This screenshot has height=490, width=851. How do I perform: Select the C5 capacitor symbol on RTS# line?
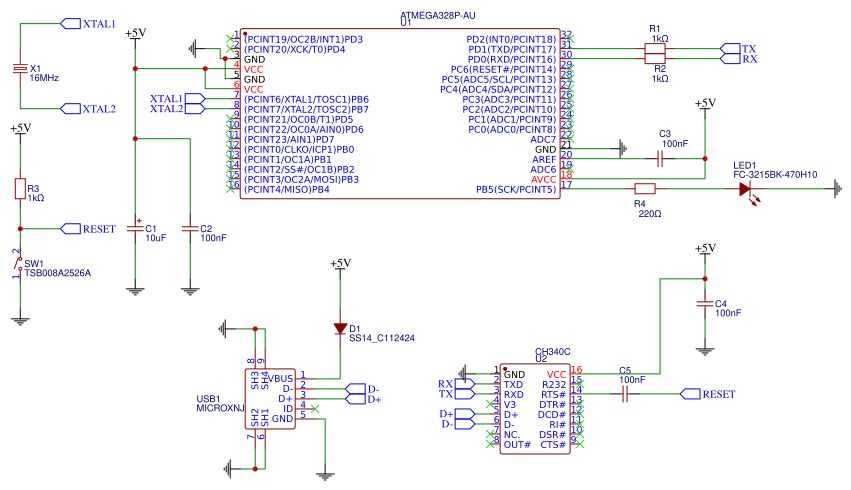(625, 394)
